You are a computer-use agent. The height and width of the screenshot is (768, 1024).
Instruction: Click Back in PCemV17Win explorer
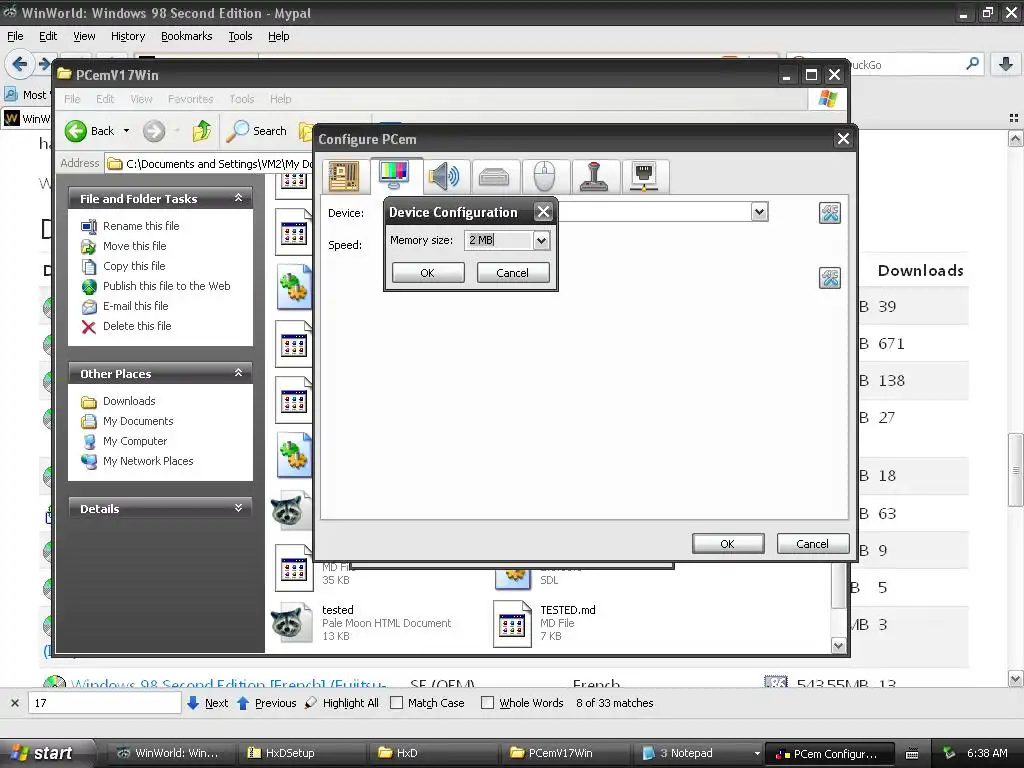pyautogui.click(x=90, y=131)
